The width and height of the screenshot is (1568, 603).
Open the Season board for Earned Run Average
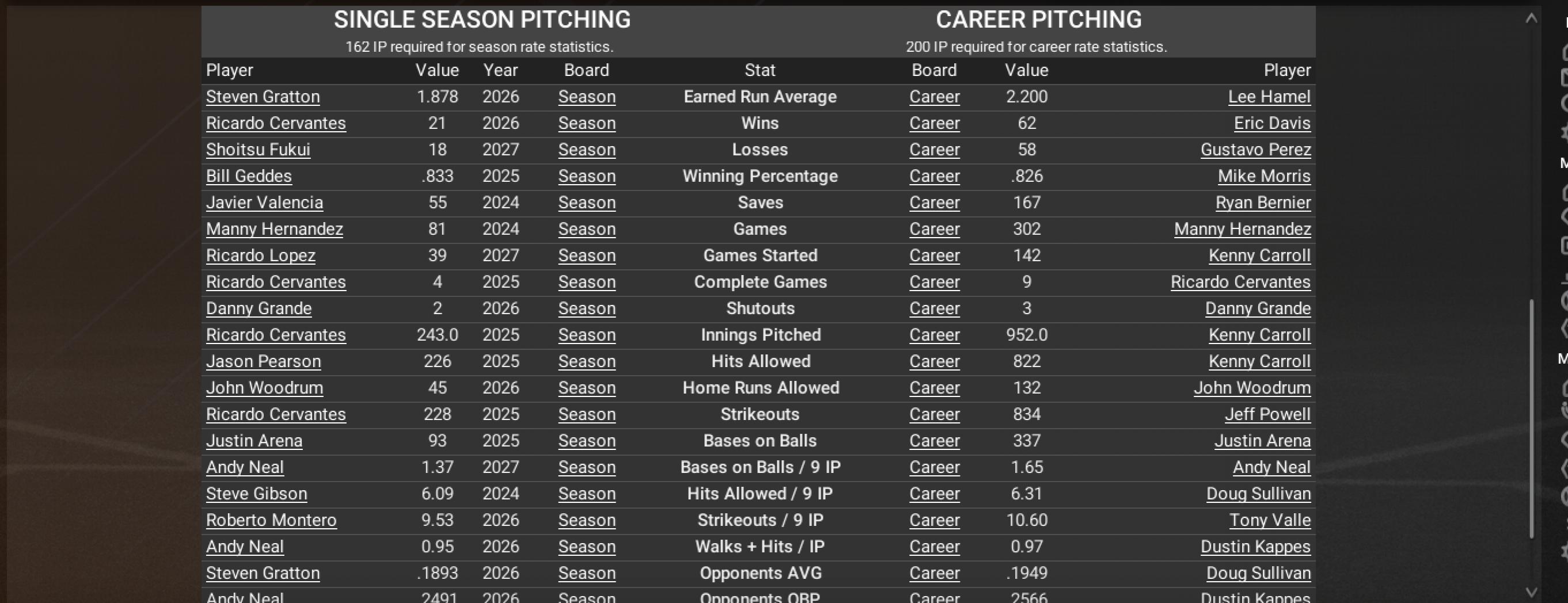coord(587,97)
